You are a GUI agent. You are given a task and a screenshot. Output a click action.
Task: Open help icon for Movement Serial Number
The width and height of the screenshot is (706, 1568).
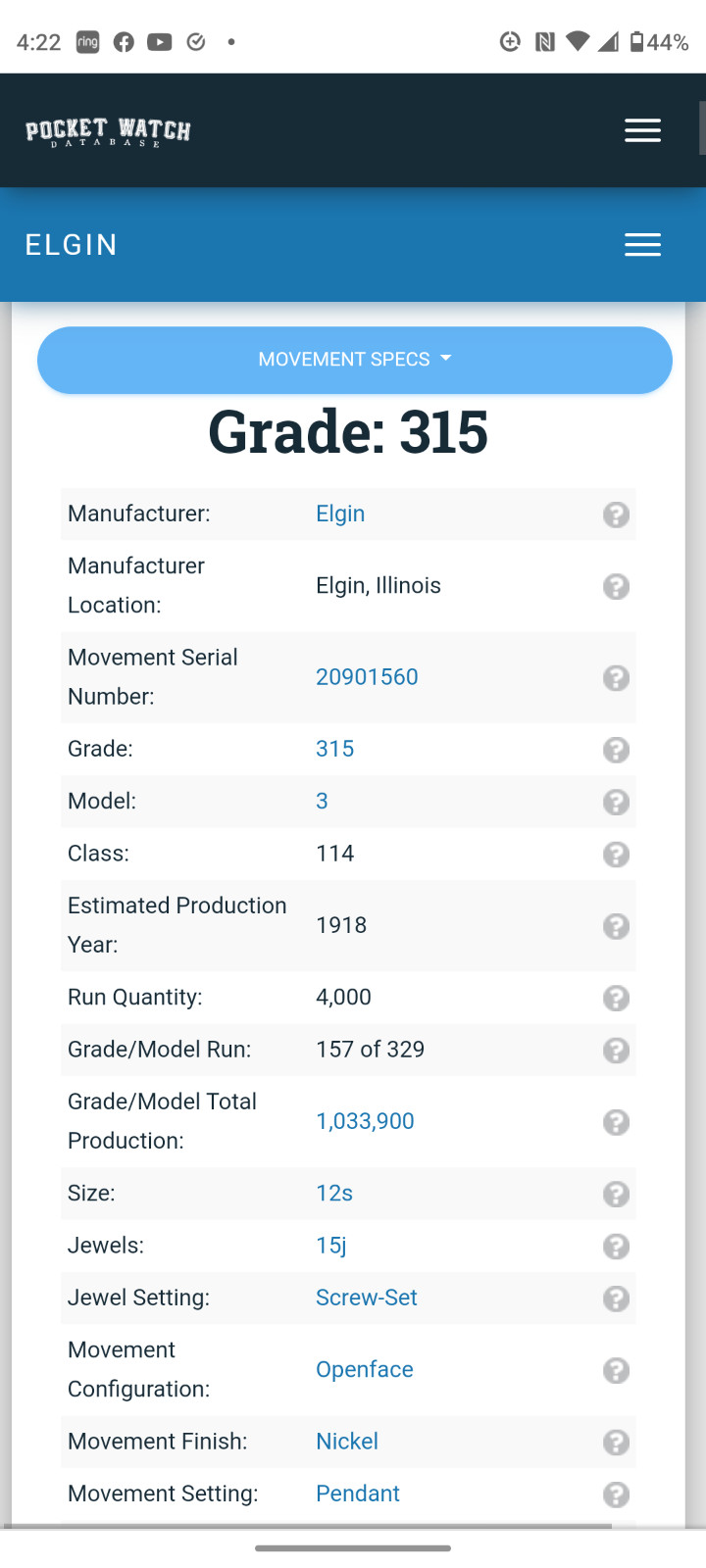point(616,678)
